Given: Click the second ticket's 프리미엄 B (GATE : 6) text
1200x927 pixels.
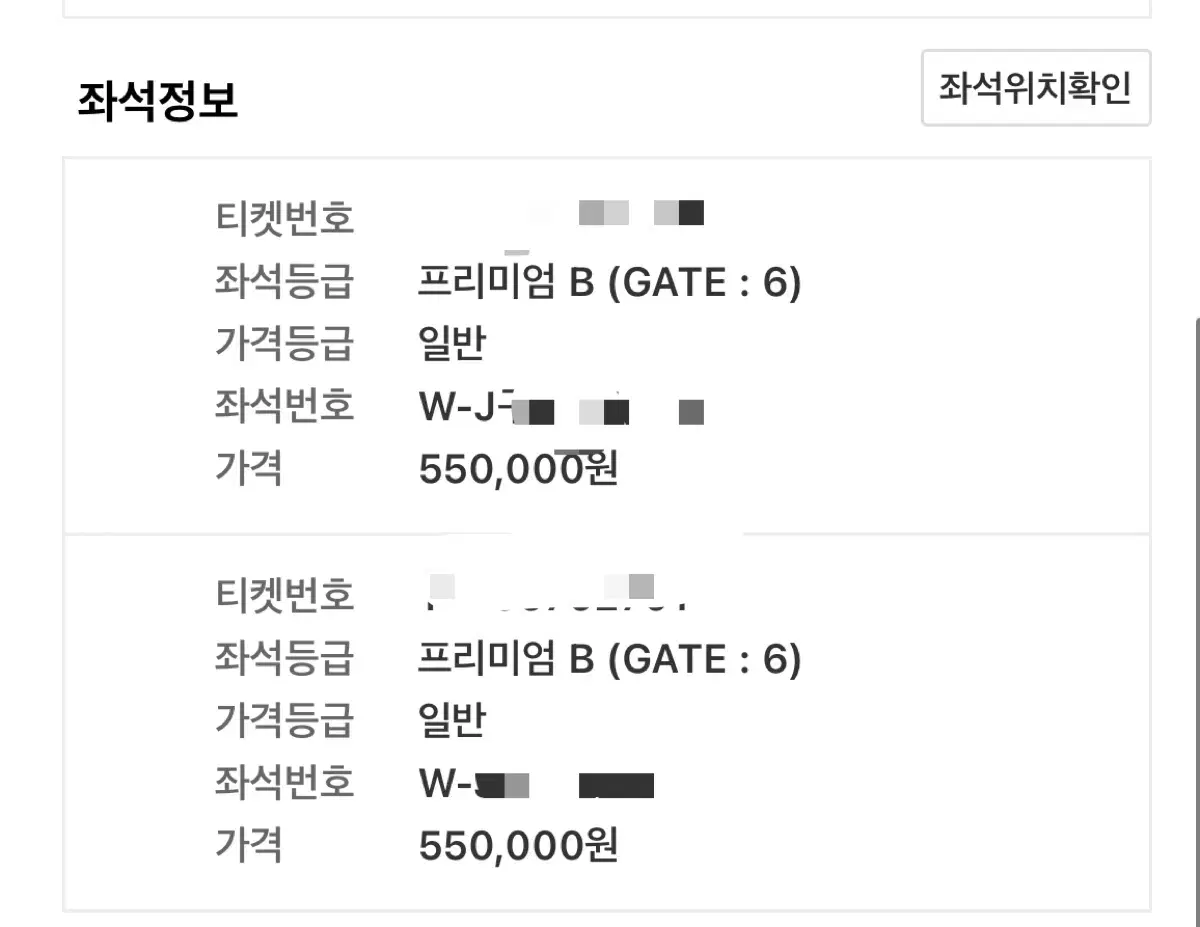Looking at the screenshot, I should coord(609,660).
